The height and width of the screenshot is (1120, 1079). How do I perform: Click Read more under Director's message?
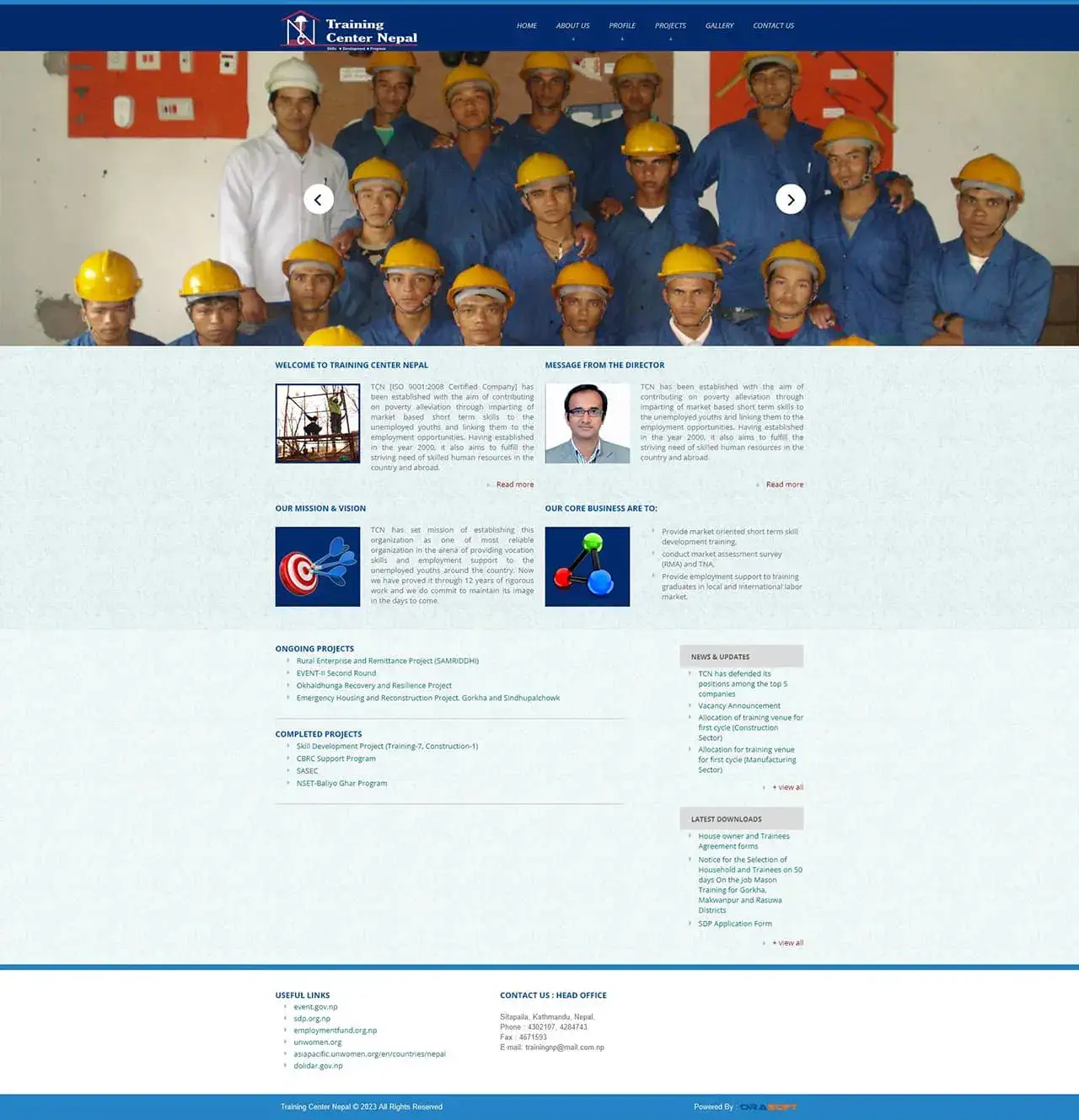pyautogui.click(x=784, y=485)
